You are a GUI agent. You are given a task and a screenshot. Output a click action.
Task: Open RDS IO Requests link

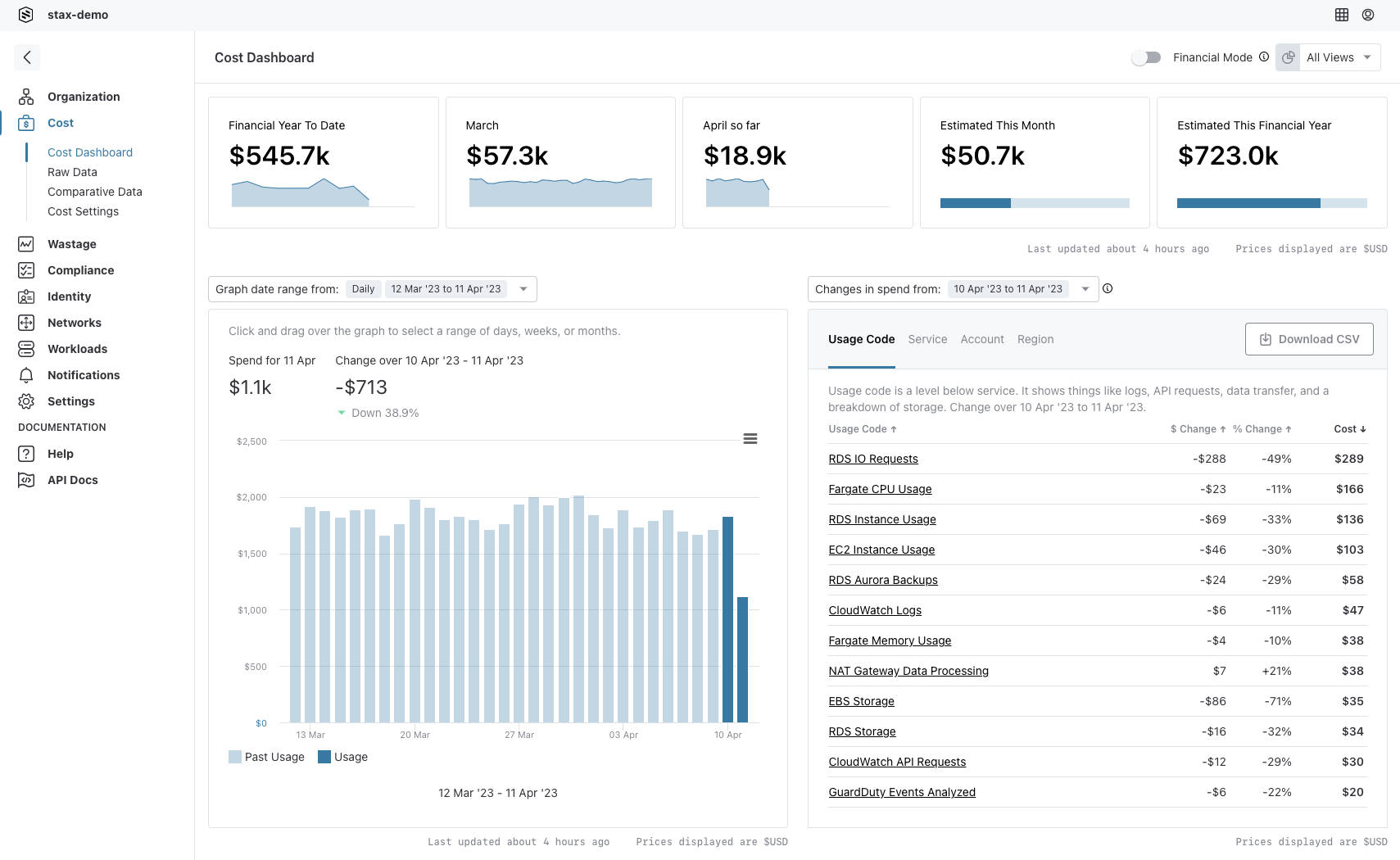pos(873,459)
